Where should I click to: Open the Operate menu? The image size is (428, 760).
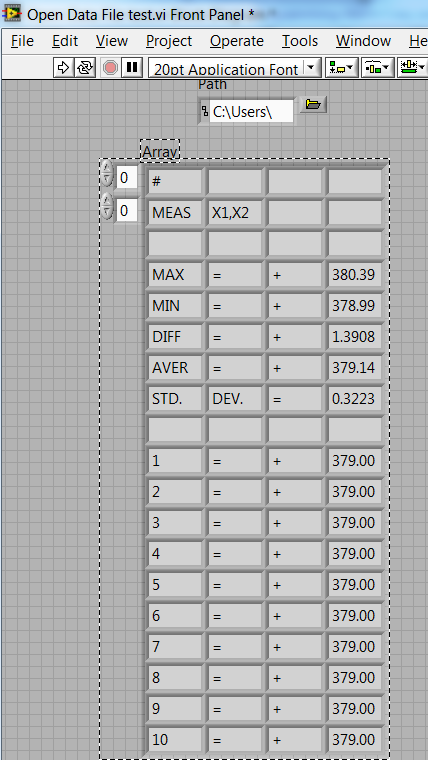pos(237,41)
